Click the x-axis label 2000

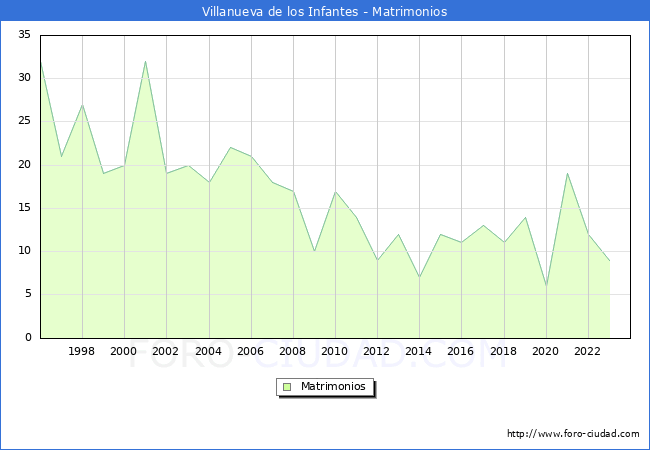click(124, 351)
